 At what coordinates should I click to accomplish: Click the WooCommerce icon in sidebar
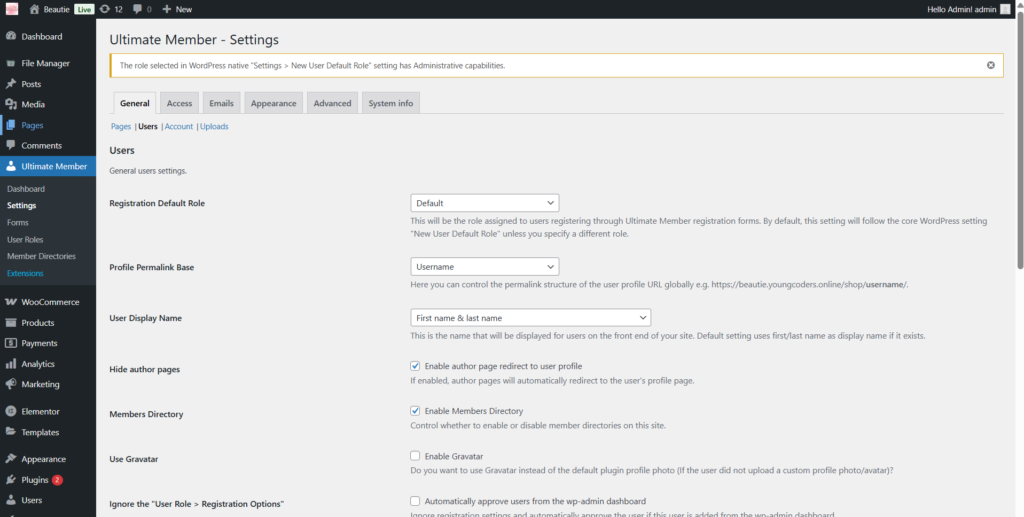point(10,302)
